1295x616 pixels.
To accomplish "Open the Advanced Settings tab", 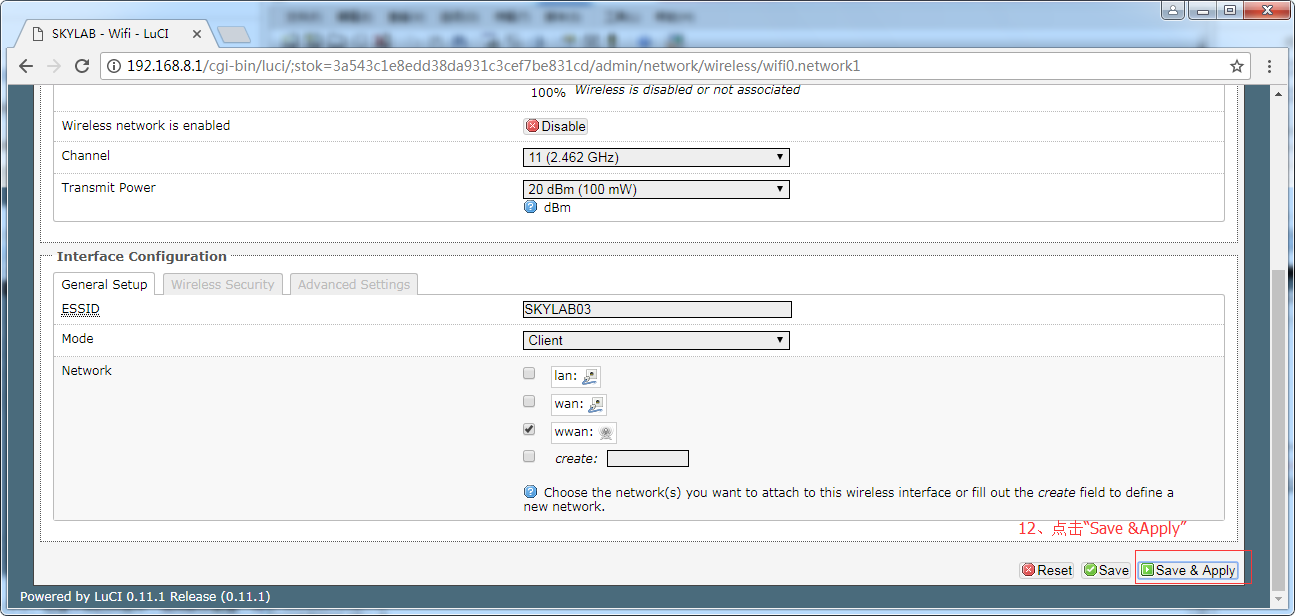I will [x=354, y=285].
